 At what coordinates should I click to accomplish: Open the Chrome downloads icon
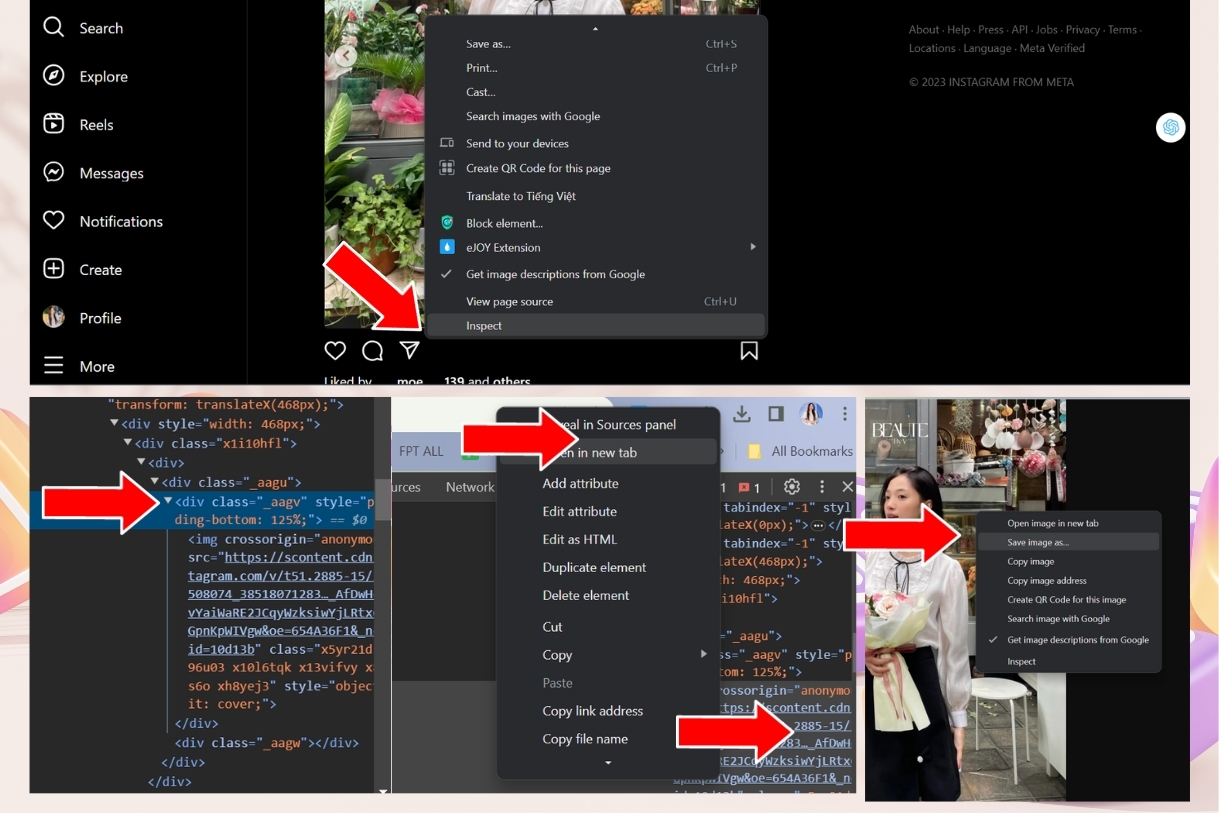(x=742, y=414)
